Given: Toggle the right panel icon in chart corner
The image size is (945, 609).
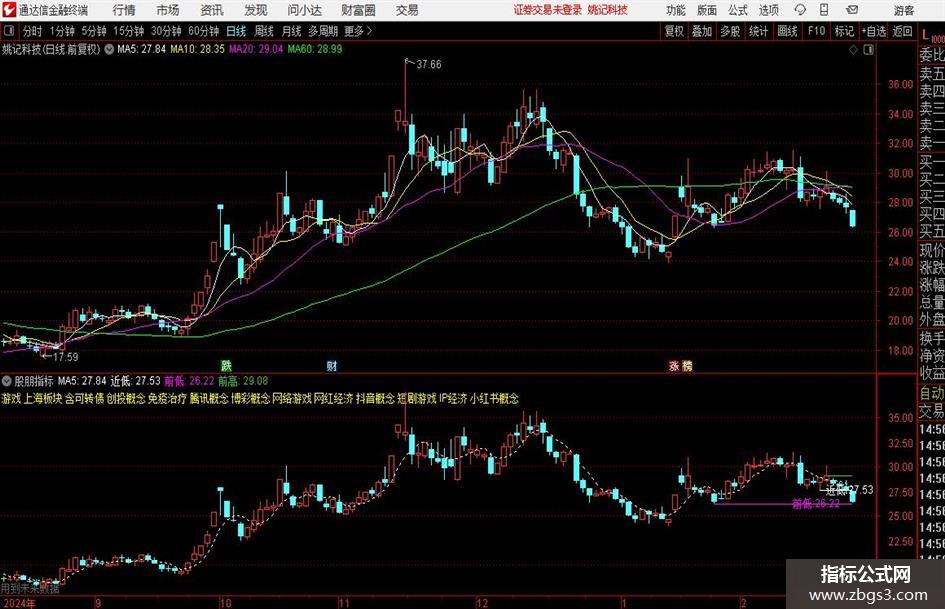Looking at the screenshot, I should click(x=868, y=50).
